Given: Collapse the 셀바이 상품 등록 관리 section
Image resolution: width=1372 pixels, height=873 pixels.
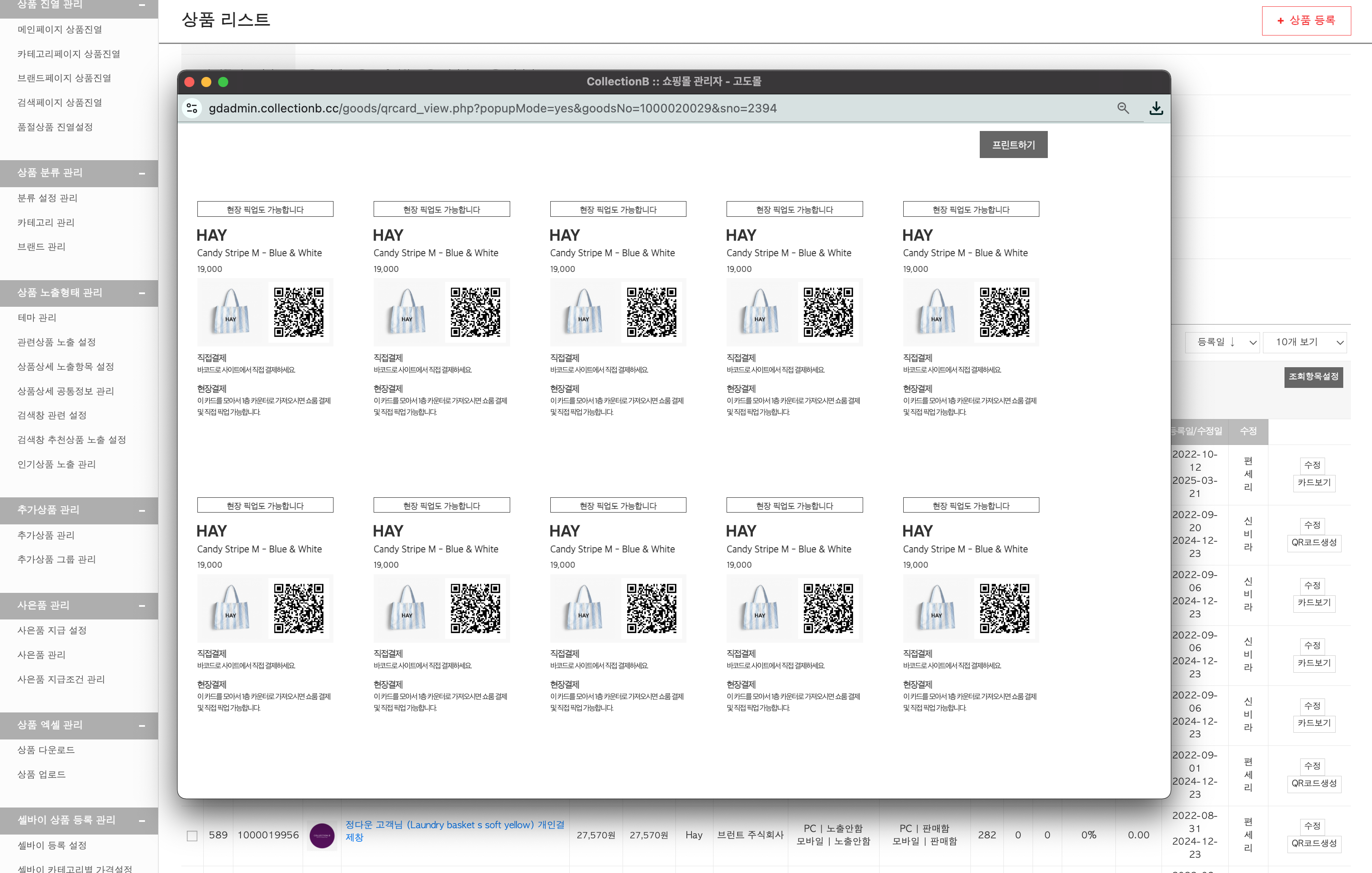Looking at the screenshot, I should point(142,821).
